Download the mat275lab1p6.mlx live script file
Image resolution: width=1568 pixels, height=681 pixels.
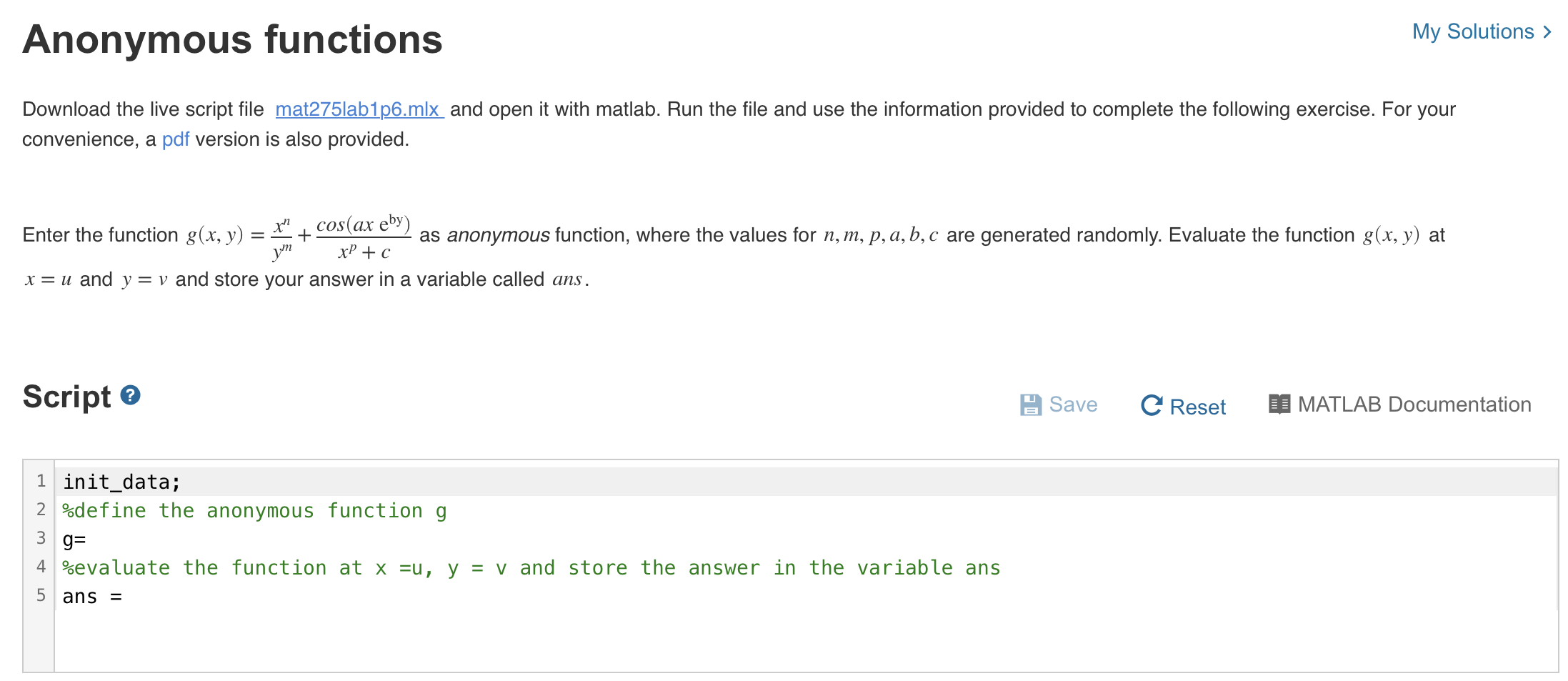click(x=357, y=109)
